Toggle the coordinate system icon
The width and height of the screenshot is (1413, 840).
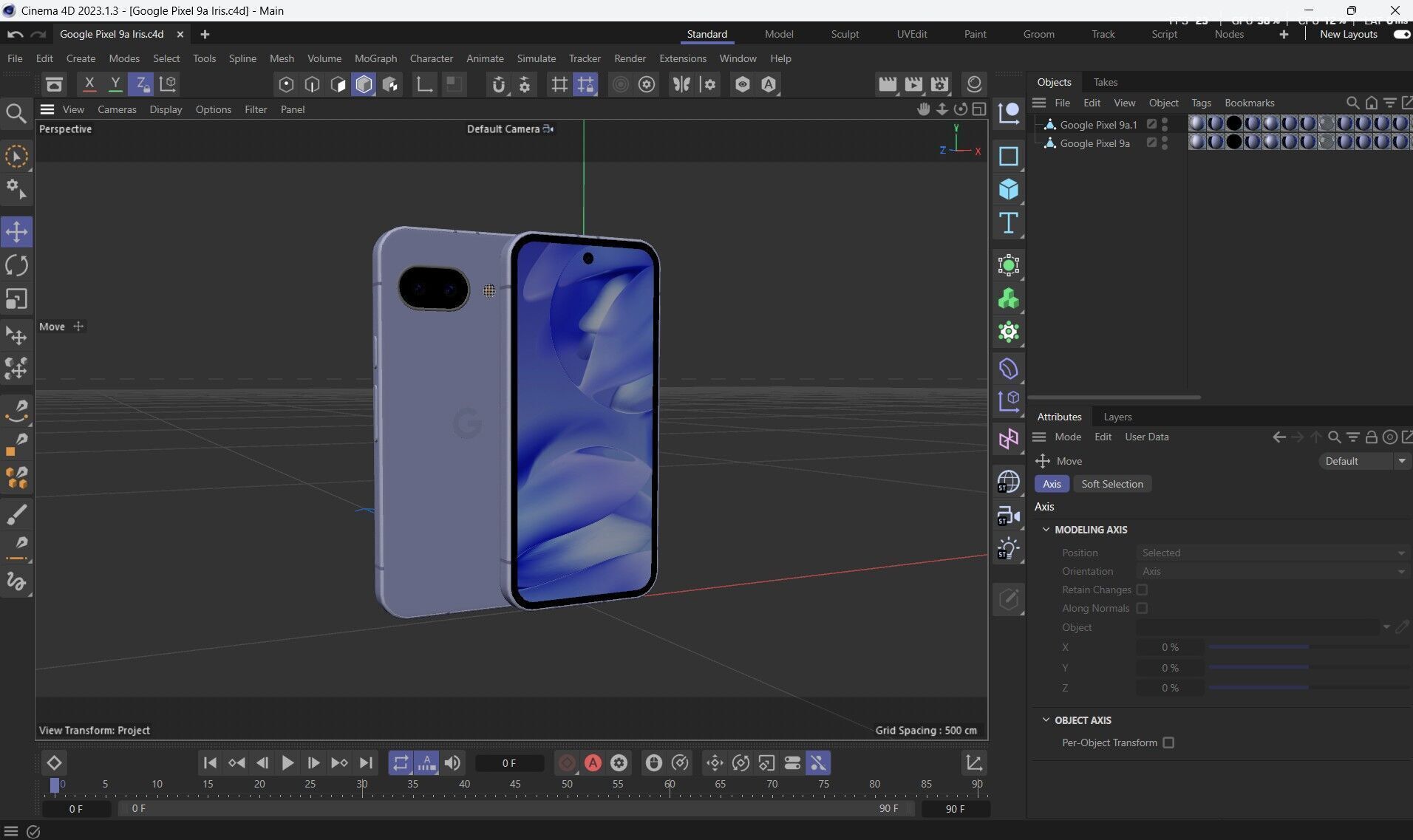[168, 84]
